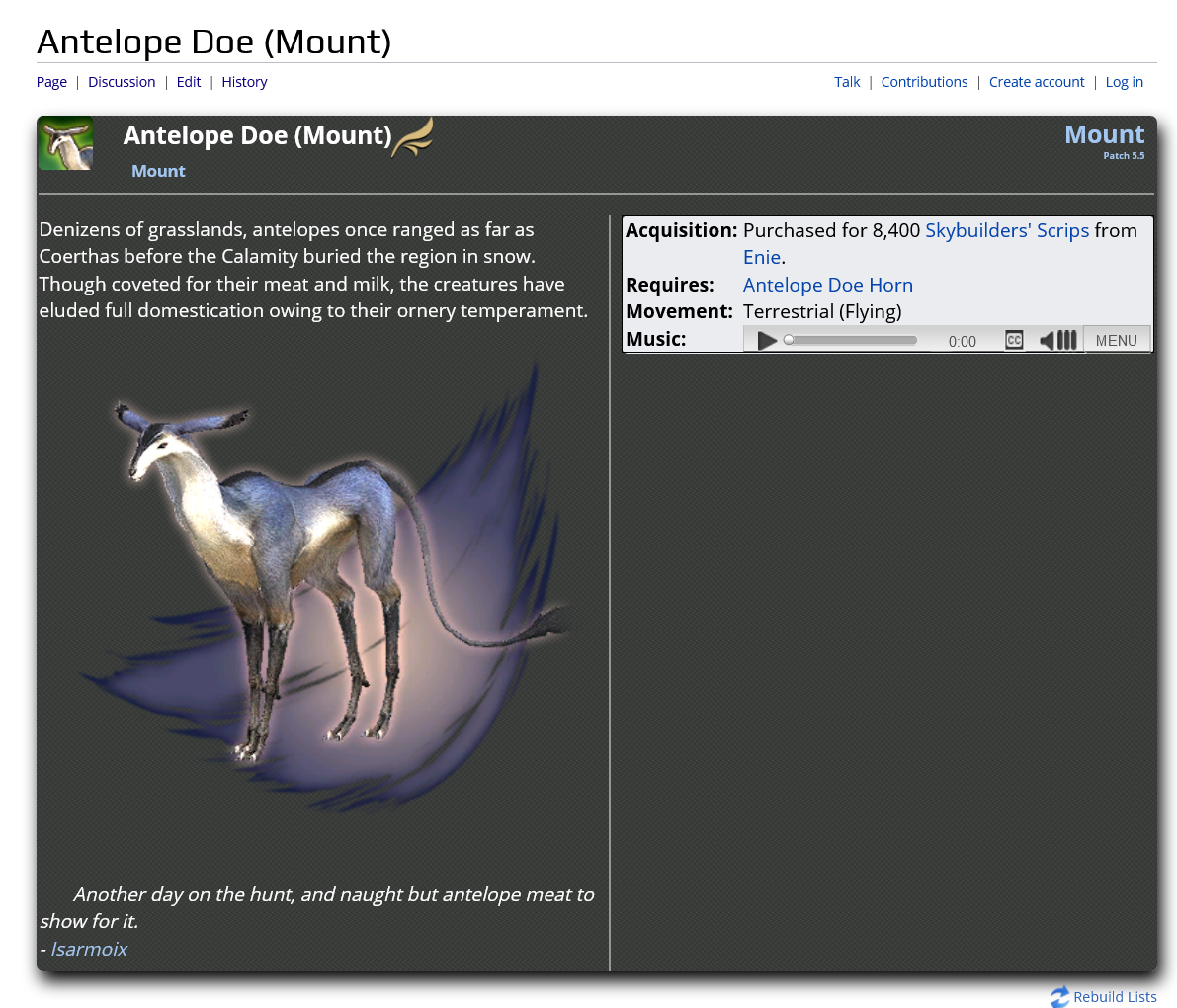Click Log in
1177x1008 pixels.
click(1124, 82)
